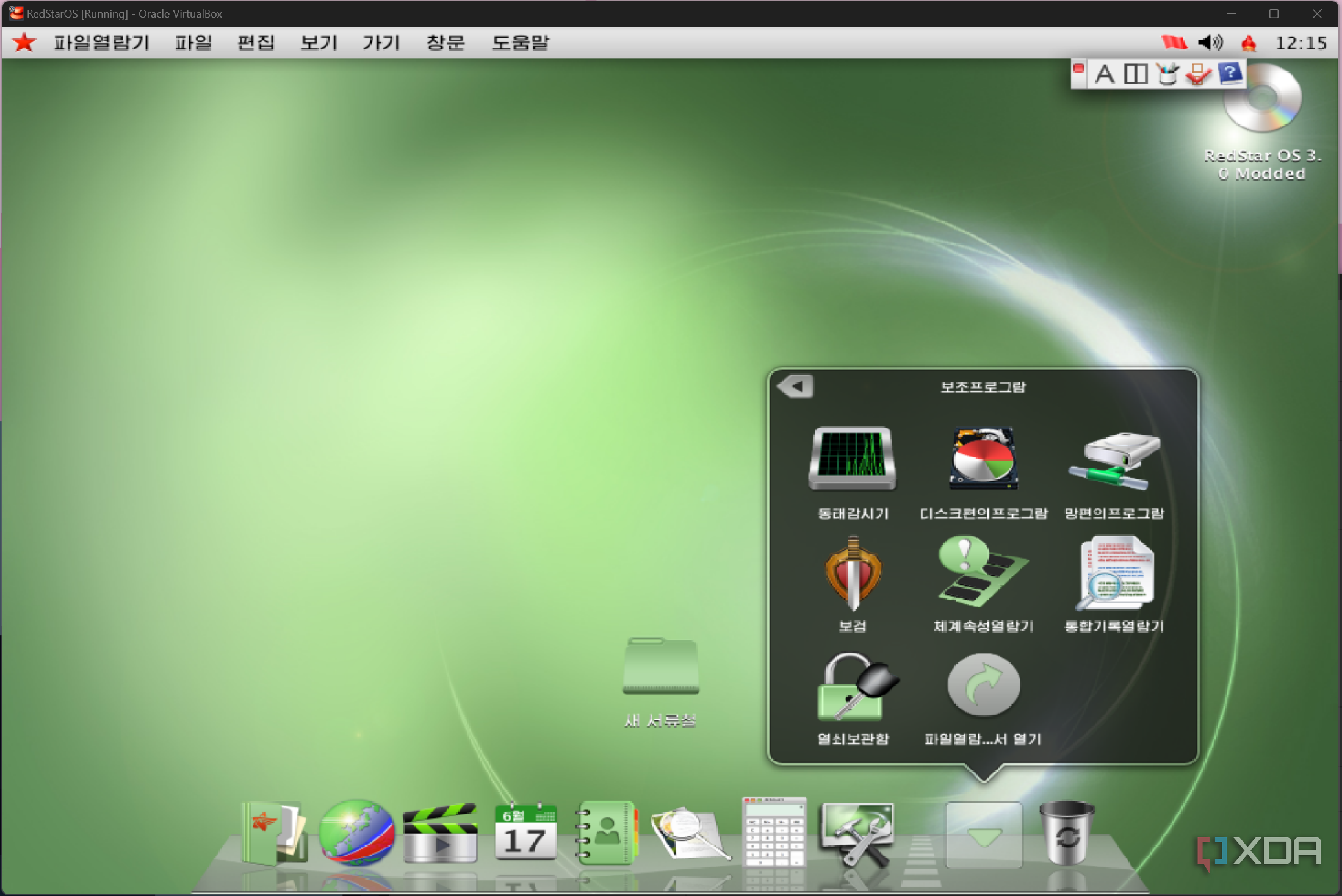Go back with the popup's left arrow
The width and height of the screenshot is (1342, 896).
point(795,386)
